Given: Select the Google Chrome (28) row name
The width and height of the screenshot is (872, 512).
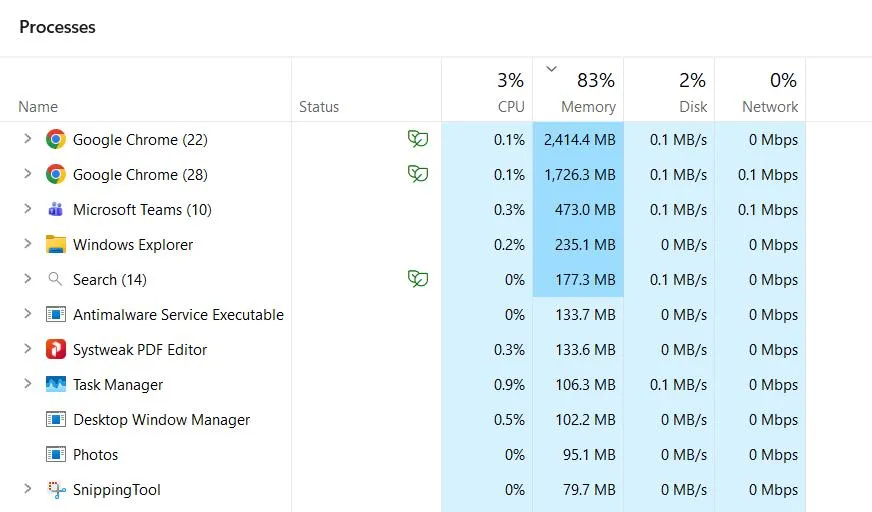Looking at the screenshot, I should 140,175.
